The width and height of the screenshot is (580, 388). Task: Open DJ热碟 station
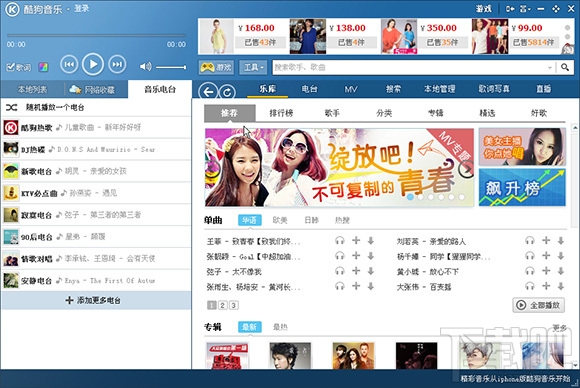click(96, 149)
